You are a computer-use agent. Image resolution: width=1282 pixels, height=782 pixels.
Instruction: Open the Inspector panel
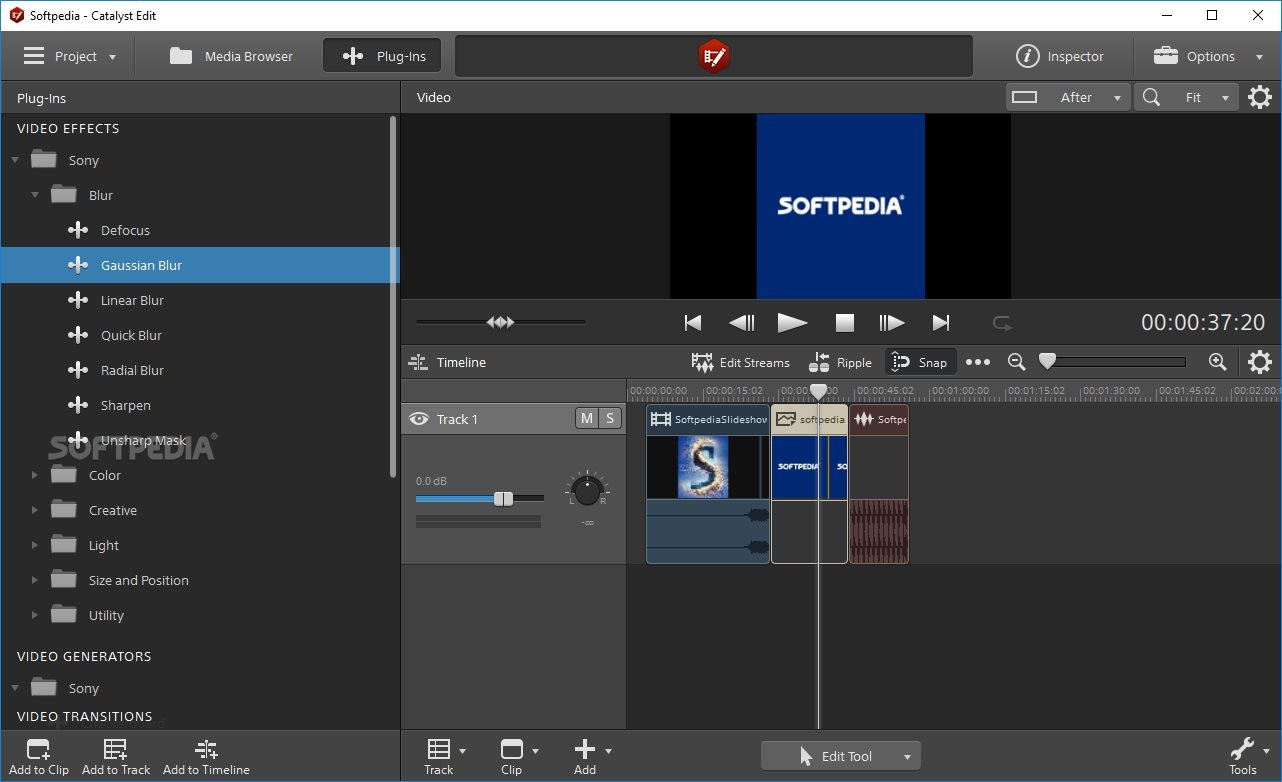tap(1060, 56)
